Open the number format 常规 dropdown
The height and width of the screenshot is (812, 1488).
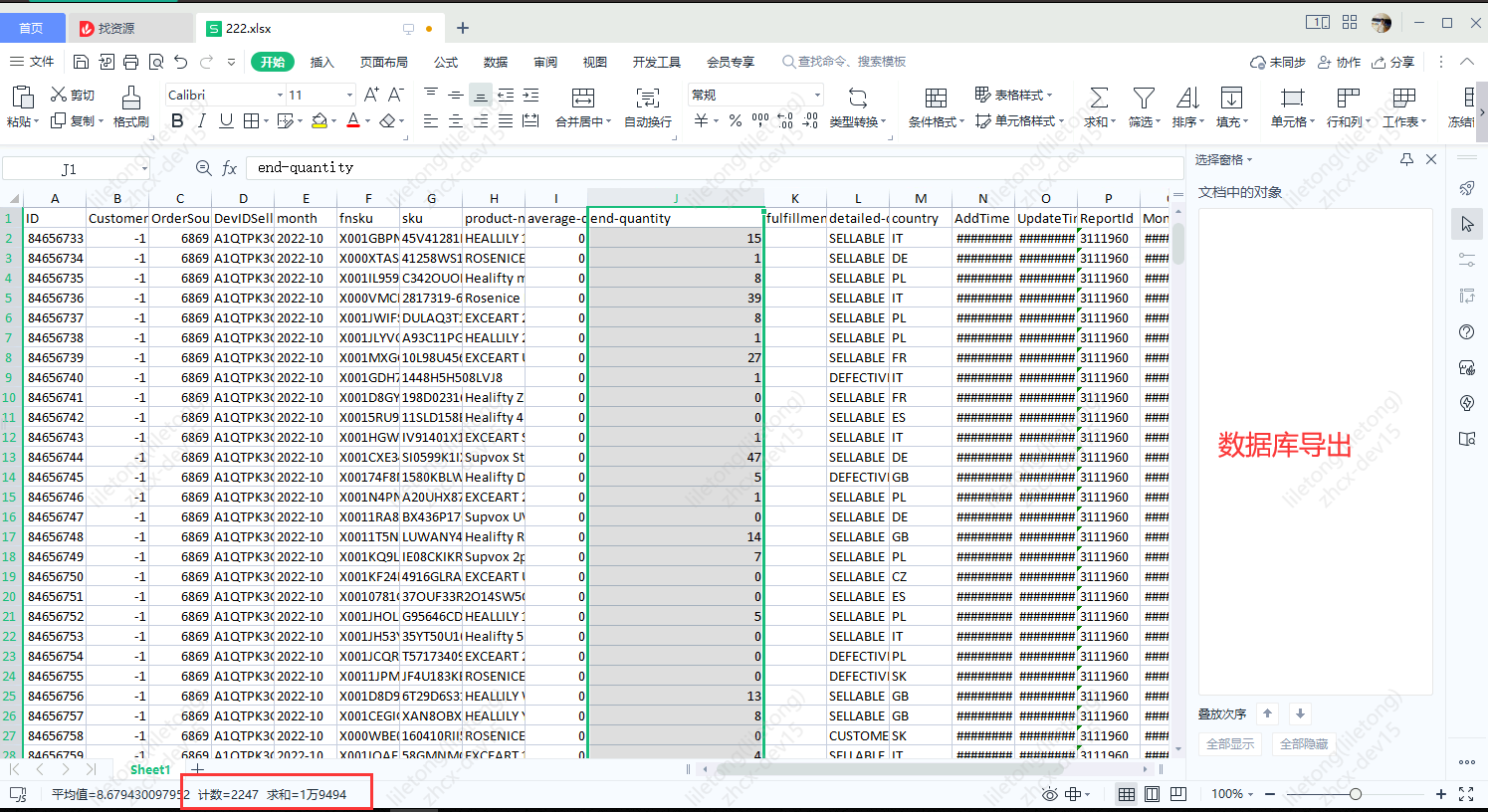(x=818, y=96)
